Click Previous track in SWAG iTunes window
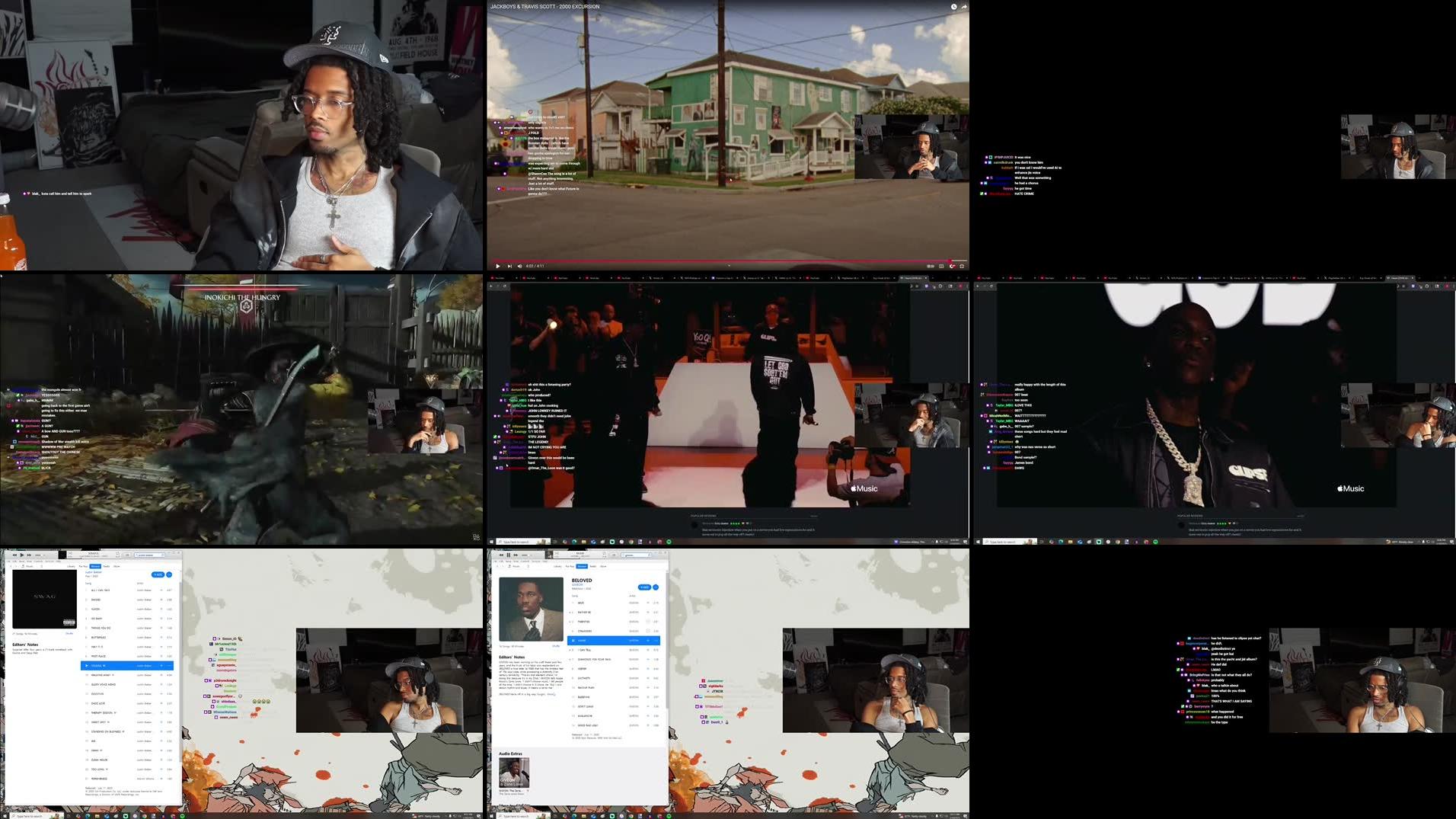Viewport: 1456px width, 819px height. pyautogui.click(x=14, y=555)
